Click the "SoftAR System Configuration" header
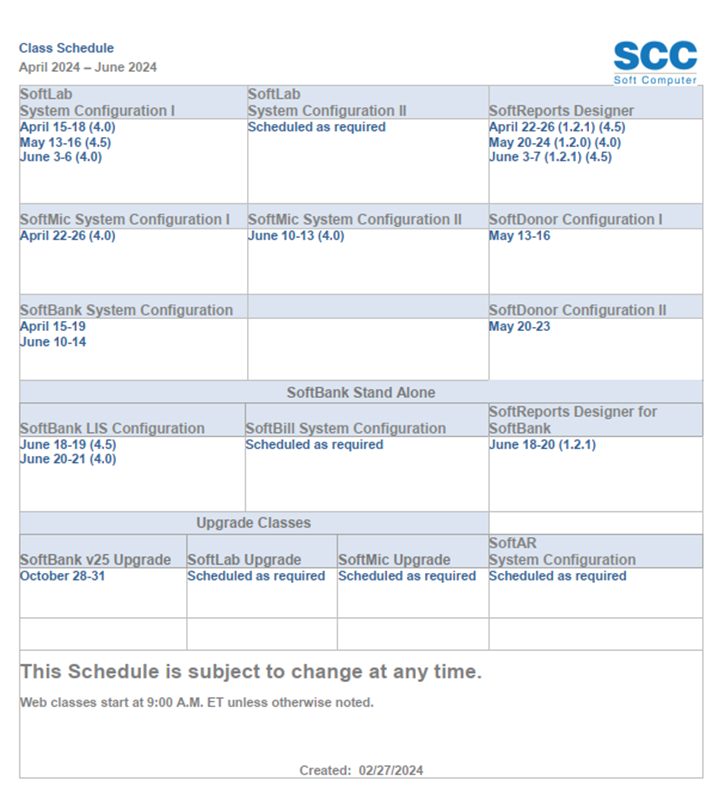 tap(562, 552)
